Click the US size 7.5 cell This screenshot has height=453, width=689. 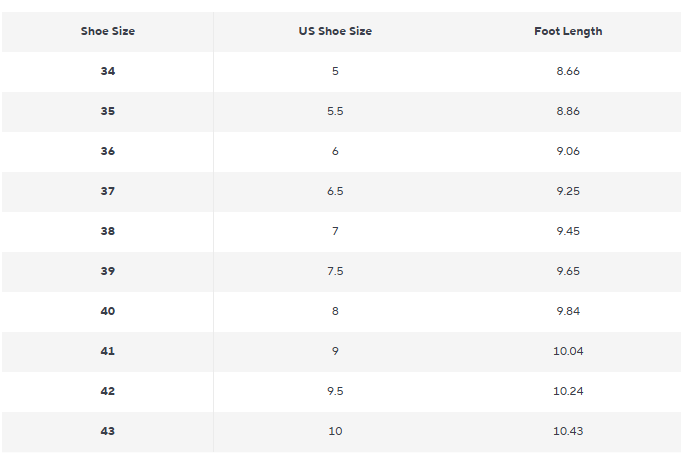click(x=335, y=271)
